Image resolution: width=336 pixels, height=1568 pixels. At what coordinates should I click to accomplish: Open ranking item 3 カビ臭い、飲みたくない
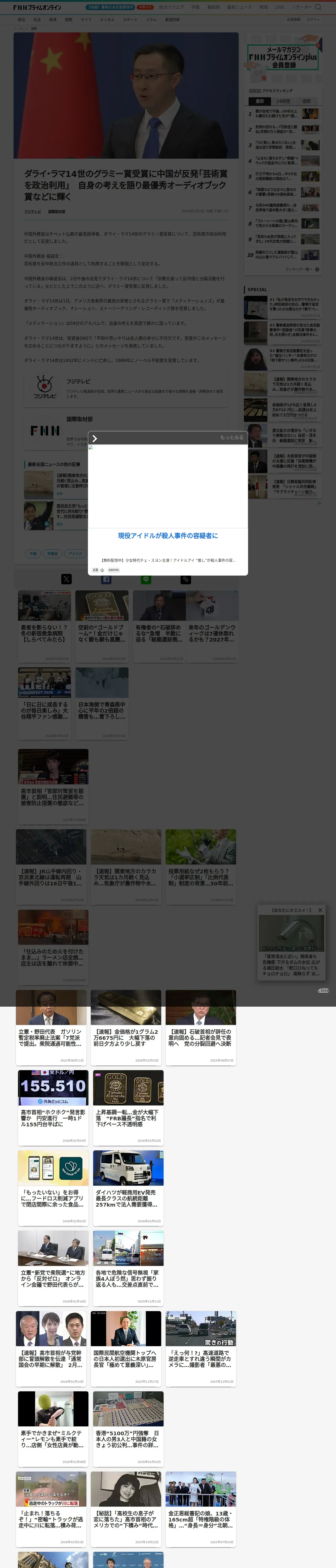click(283, 145)
